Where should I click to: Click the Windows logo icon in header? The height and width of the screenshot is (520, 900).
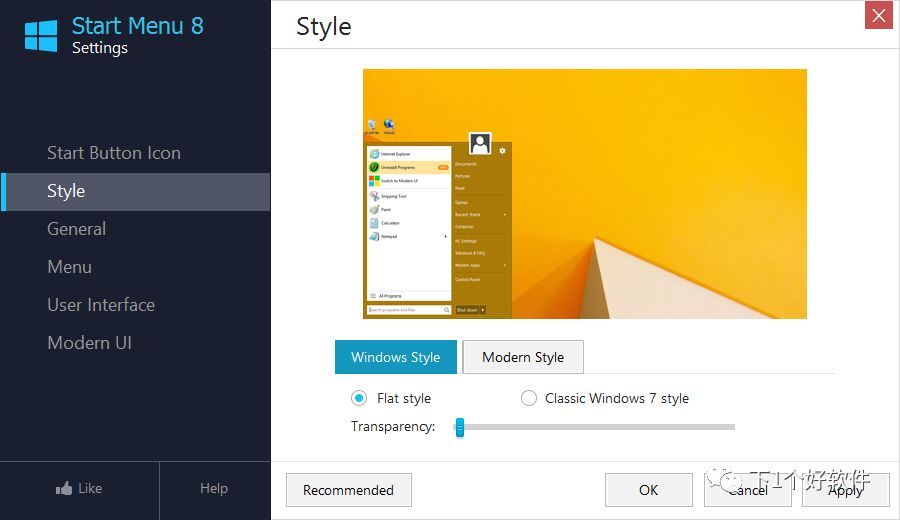coord(41,36)
